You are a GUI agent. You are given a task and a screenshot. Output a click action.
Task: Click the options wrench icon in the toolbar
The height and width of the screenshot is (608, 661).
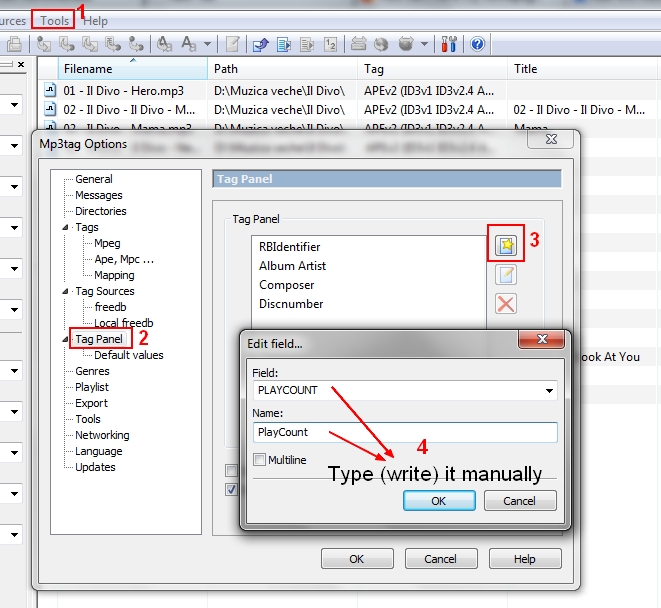pyautogui.click(x=449, y=44)
